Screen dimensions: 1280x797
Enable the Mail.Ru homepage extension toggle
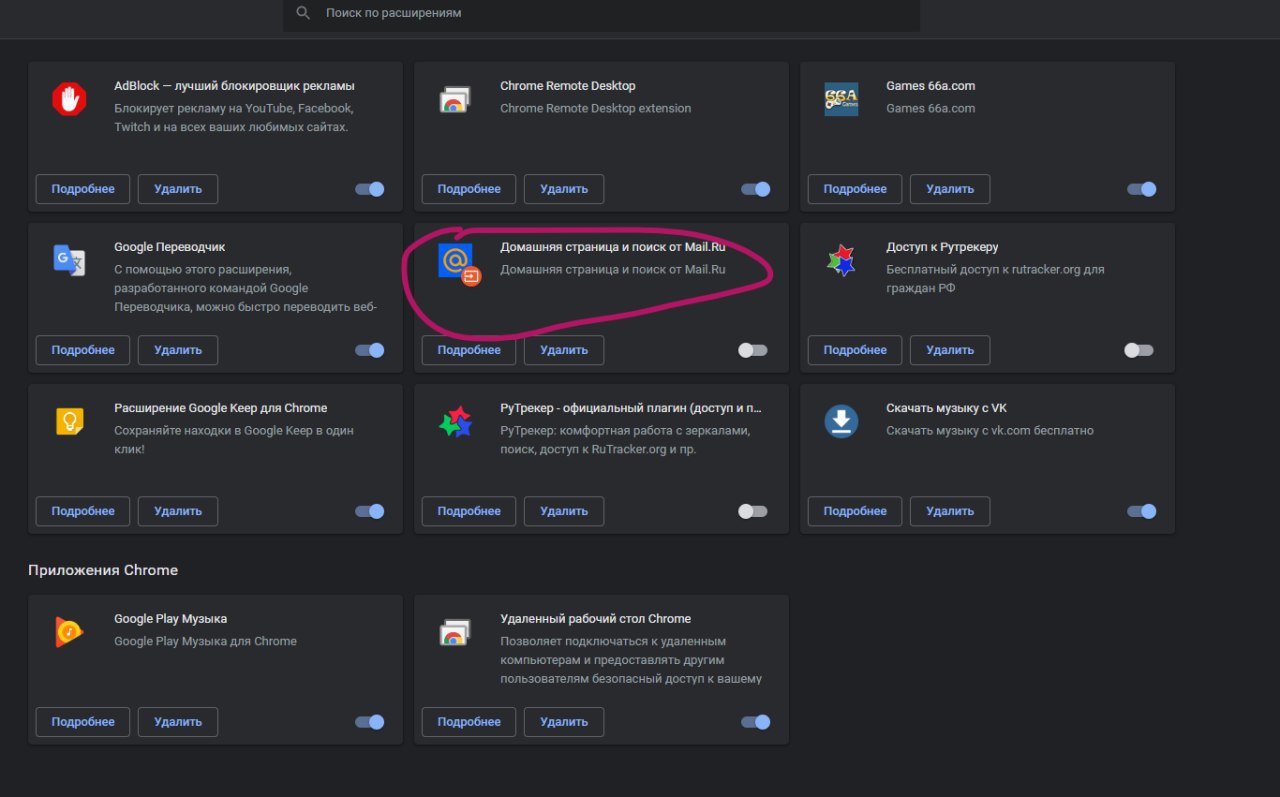click(753, 350)
